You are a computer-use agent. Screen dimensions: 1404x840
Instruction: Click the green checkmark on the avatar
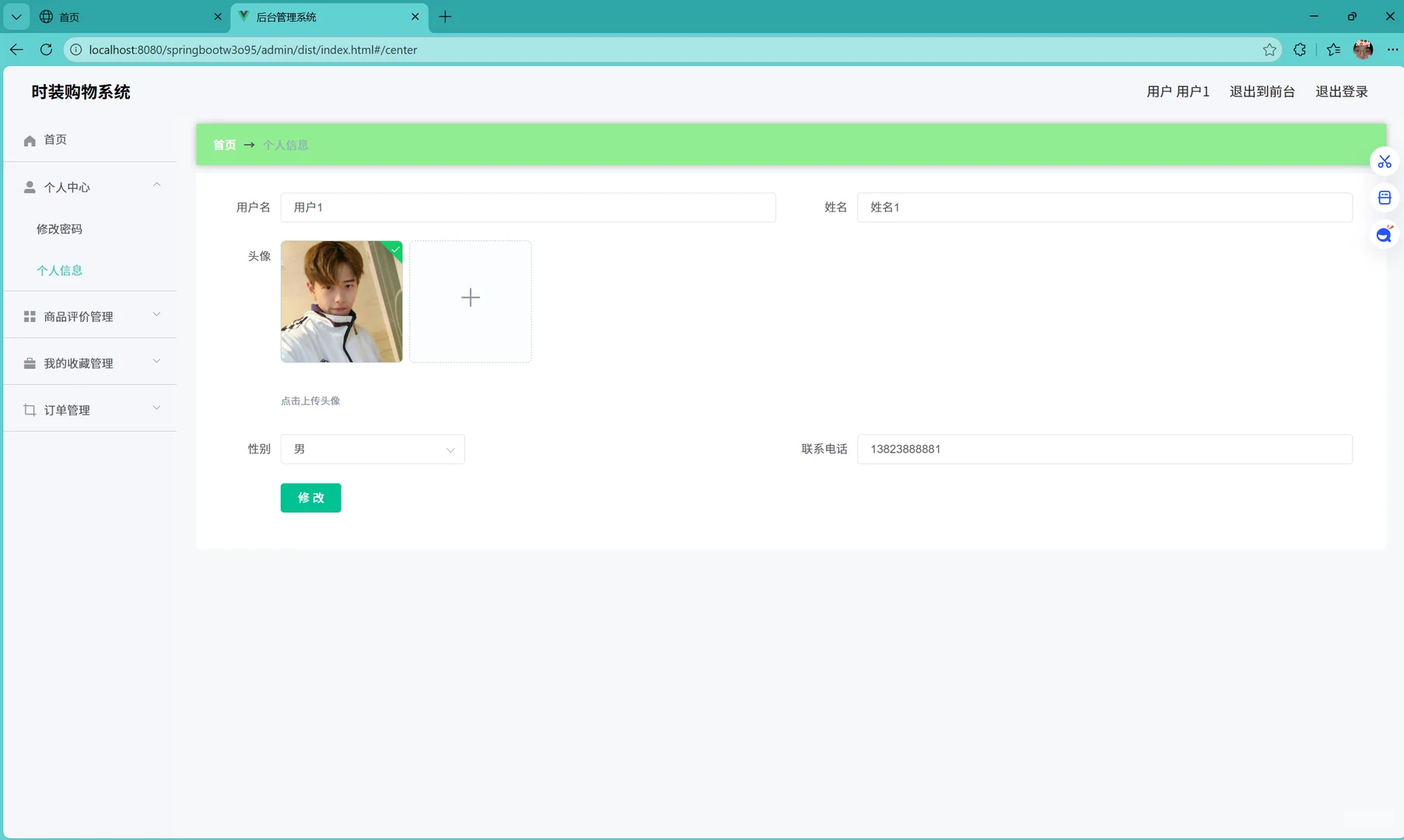coord(394,250)
